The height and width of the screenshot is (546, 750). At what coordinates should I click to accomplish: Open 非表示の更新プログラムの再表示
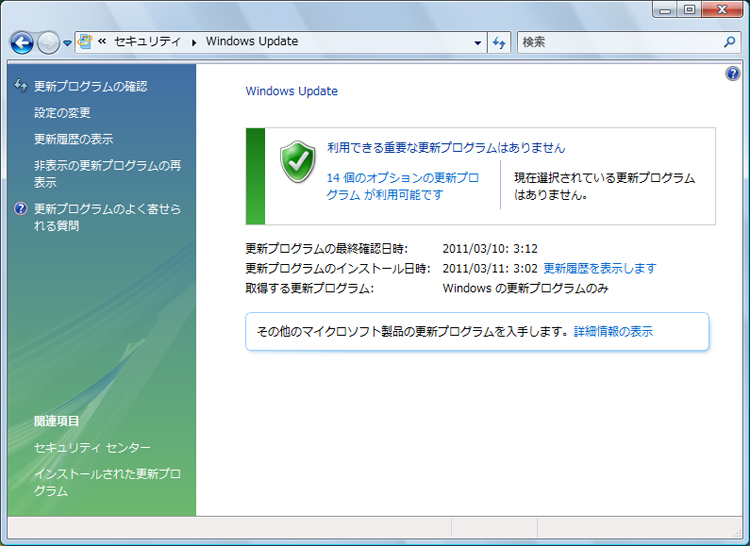pos(107,174)
